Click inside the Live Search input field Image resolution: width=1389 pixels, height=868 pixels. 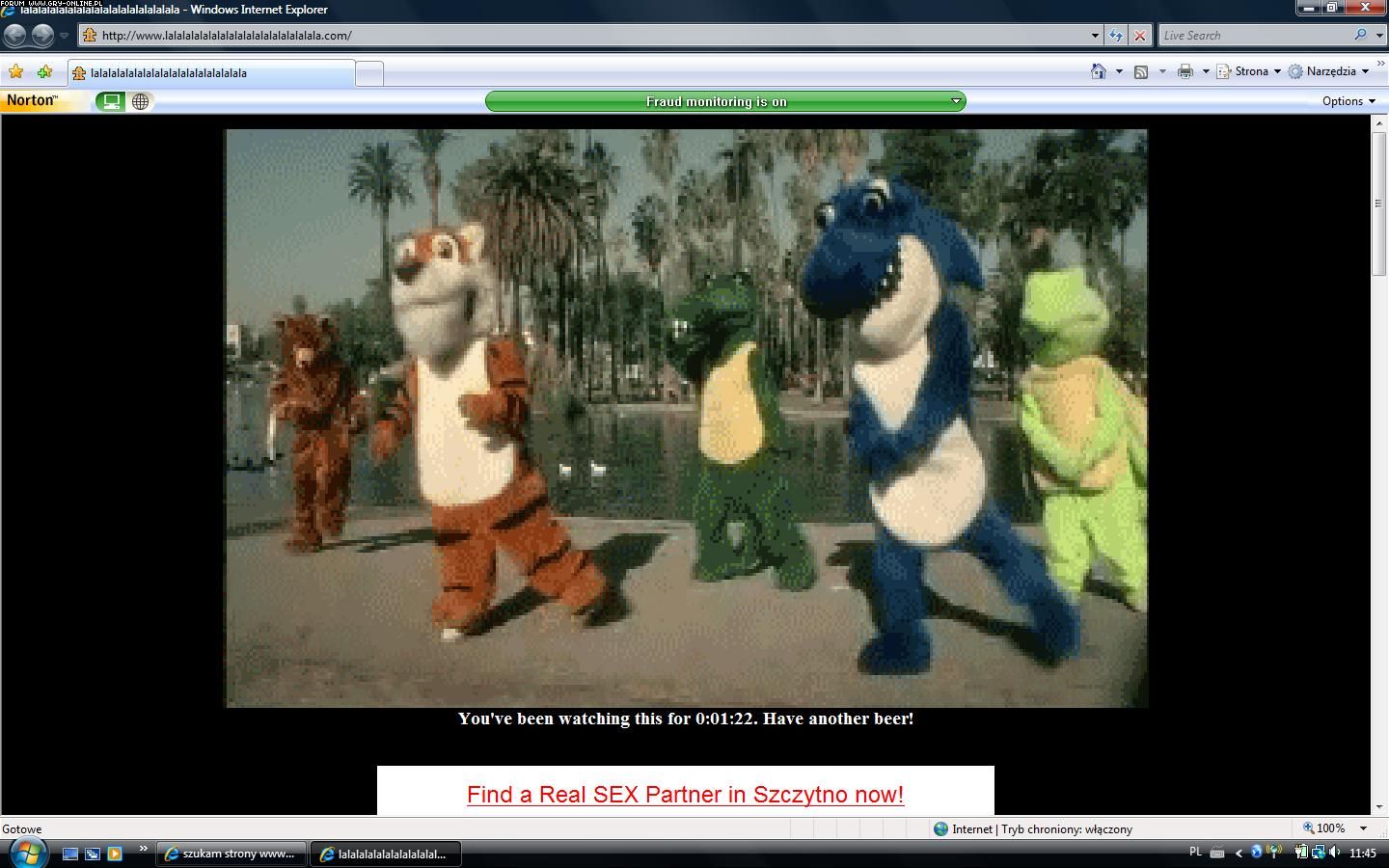point(1252,36)
